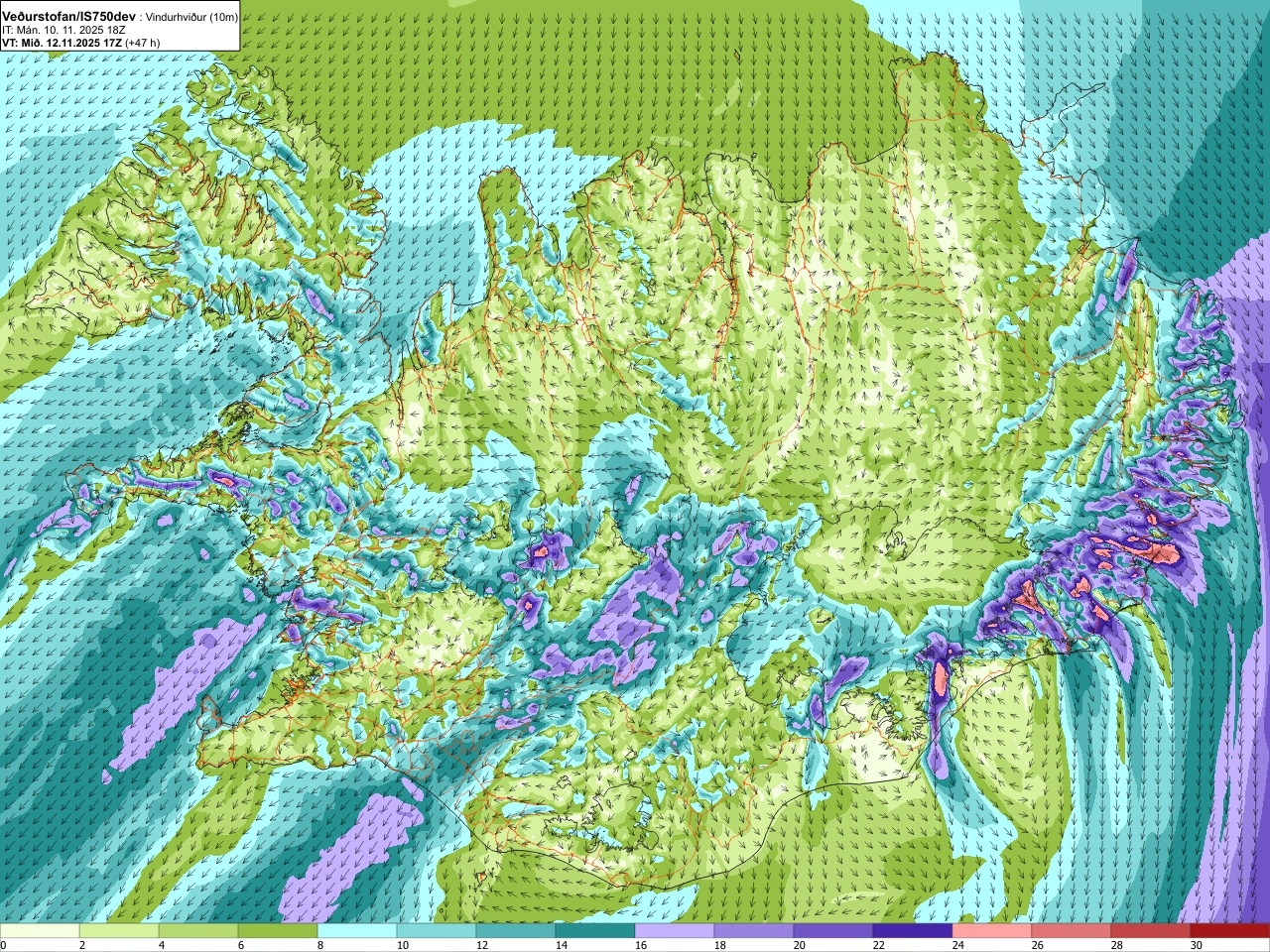Select the 2–4 yellow-green legend swatch
Screen dimensions: 1270x952
tap(119, 931)
